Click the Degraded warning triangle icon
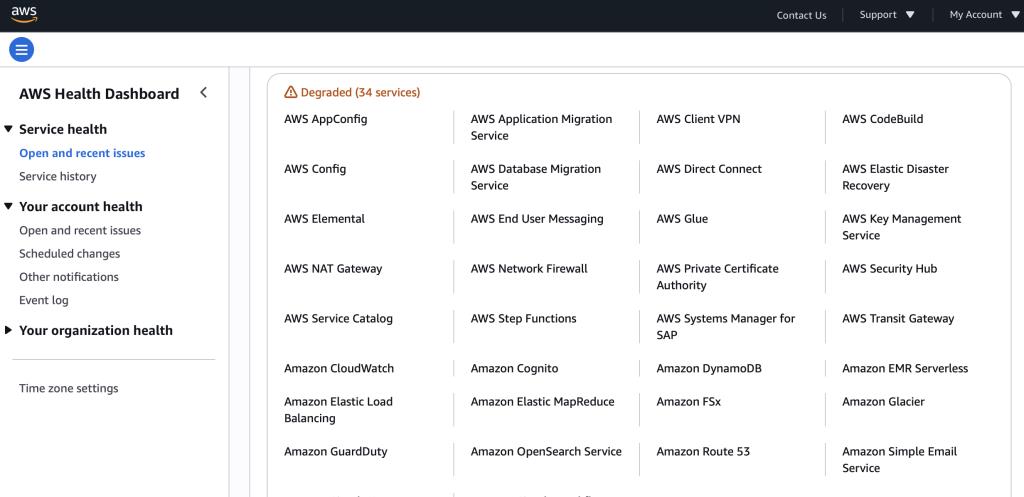Viewport: 1024px width, 497px height. [291, 93]
